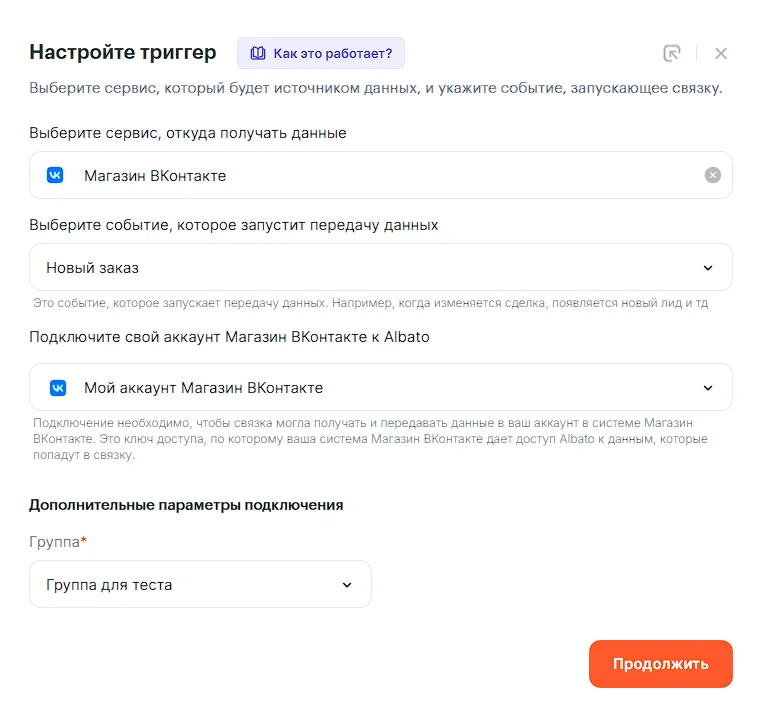769x718 pixels.
Task: Click the hint text below the event dropdown
Action: tap(371, 302)
